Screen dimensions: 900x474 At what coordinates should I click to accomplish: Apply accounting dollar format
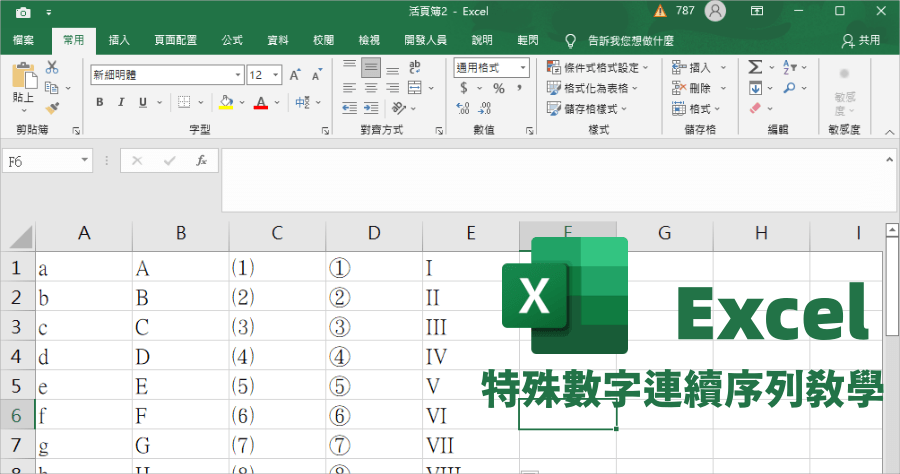[464, 88]
